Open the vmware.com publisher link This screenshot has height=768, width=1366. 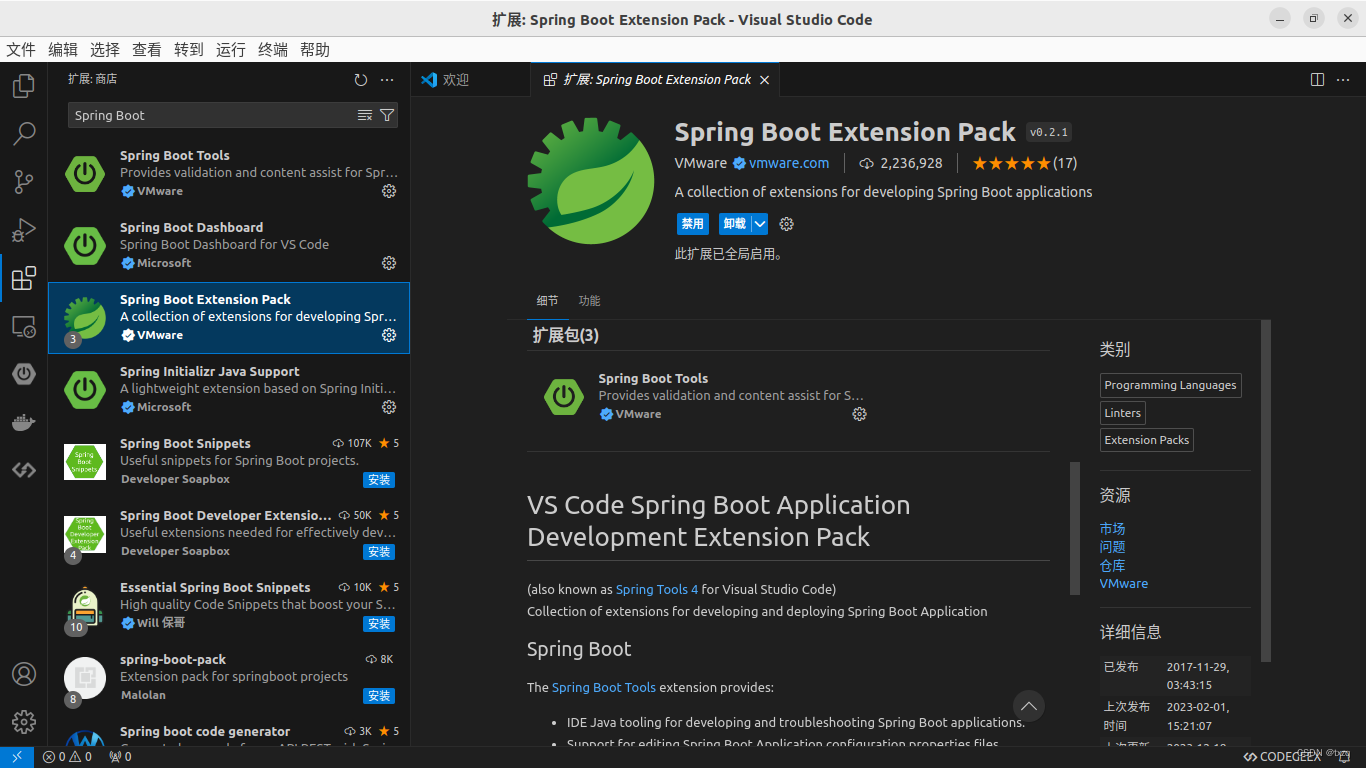pos(789,163)
